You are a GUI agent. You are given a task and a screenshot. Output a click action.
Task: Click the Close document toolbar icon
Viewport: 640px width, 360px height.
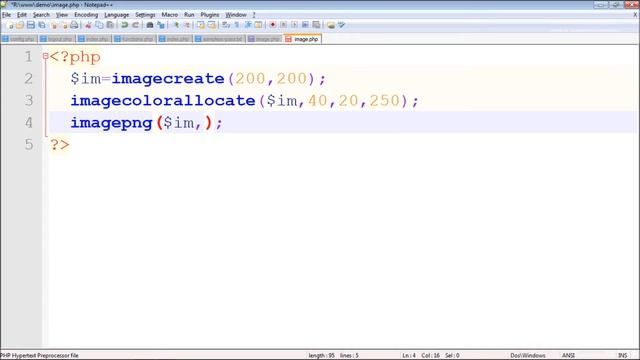[x=53, y=25]
